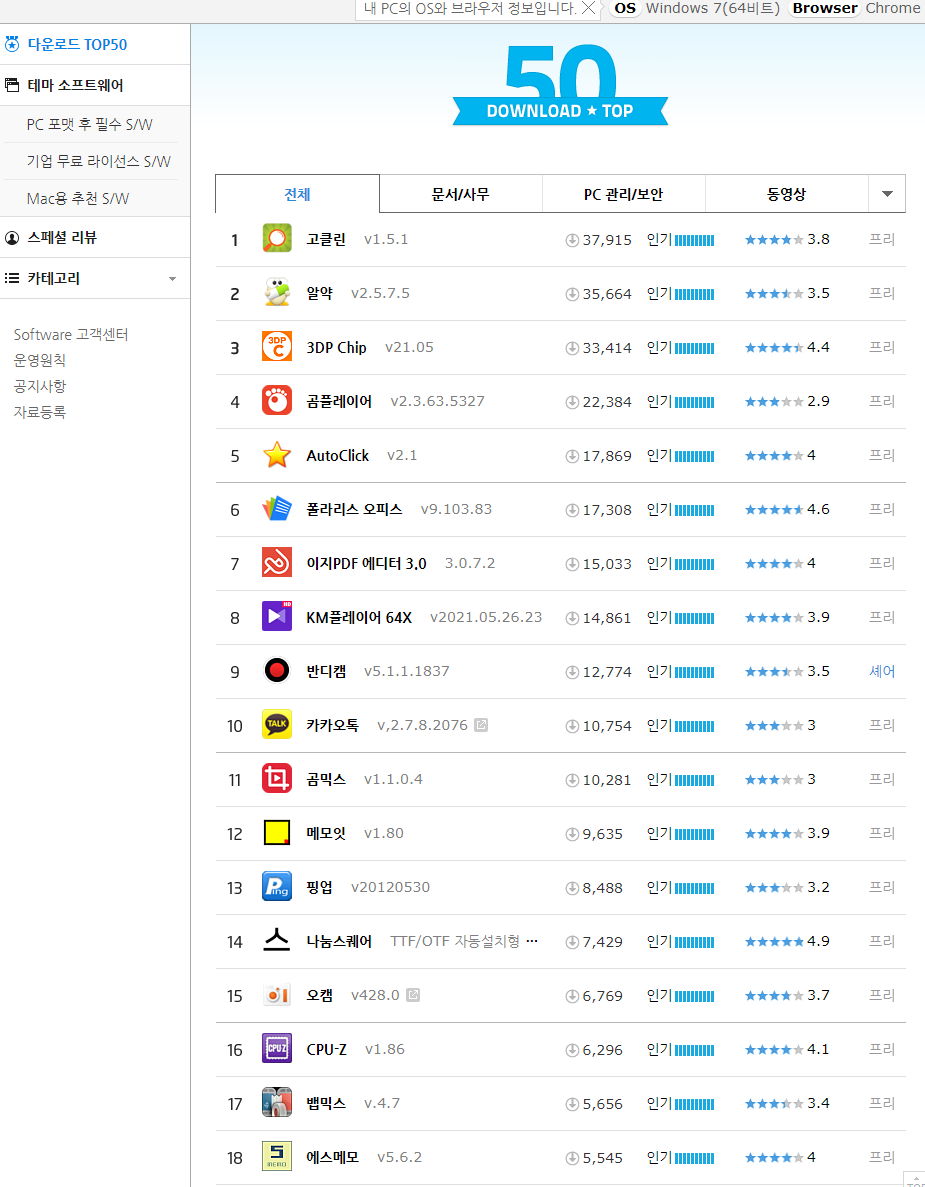Switch to the 문서/사무 tab
The width and height of the screenshot is (925, 1187).
point(460,194)
